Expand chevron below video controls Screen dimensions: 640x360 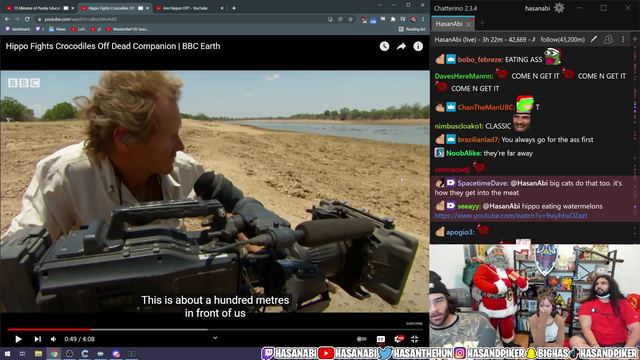coord(215,338)
